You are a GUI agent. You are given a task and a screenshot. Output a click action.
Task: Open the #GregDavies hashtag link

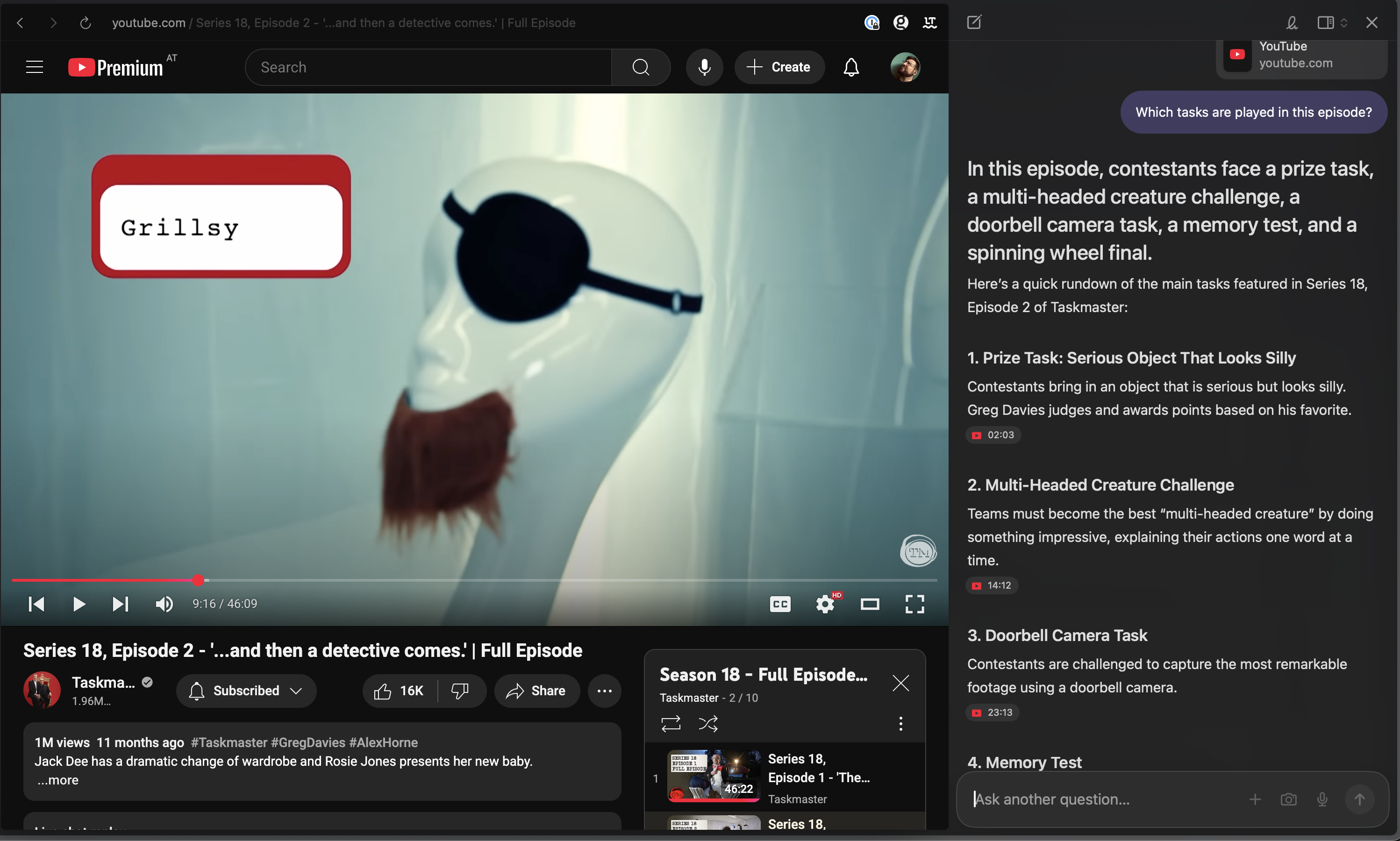click(308, 742)
